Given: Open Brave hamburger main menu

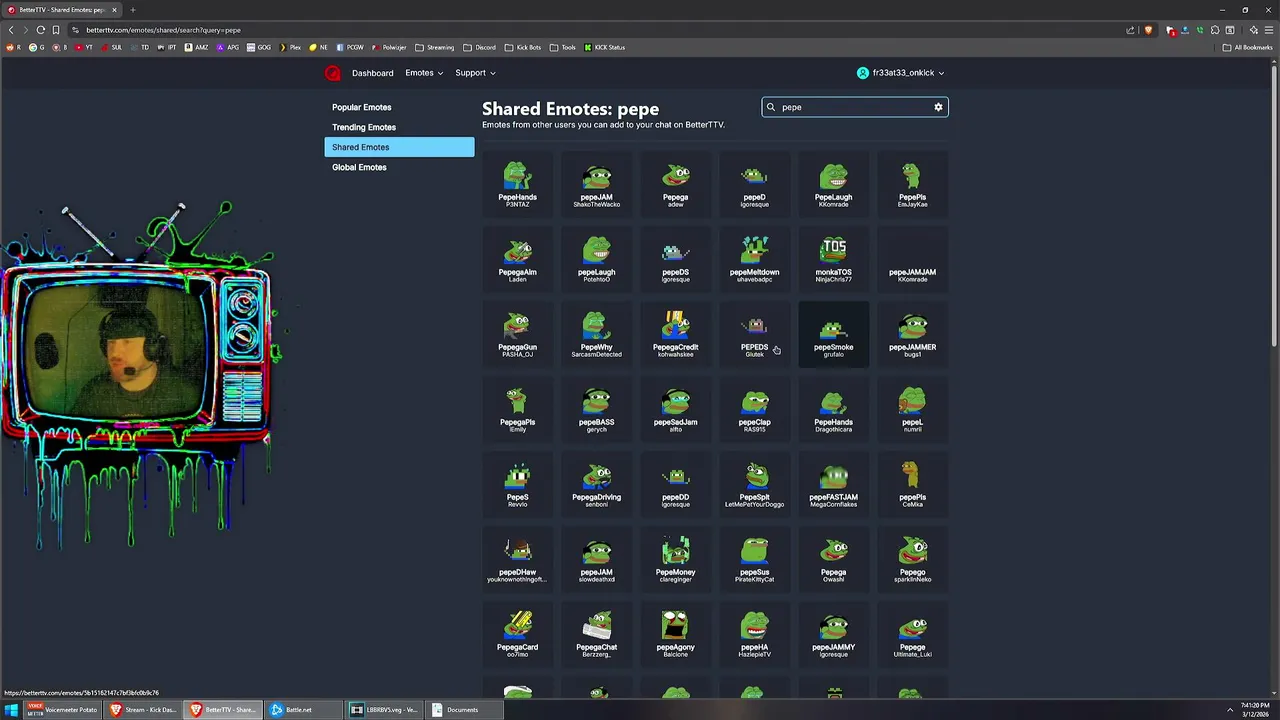Looking at the screenshot, I should pyautogui.click(x=1268, y=30).
